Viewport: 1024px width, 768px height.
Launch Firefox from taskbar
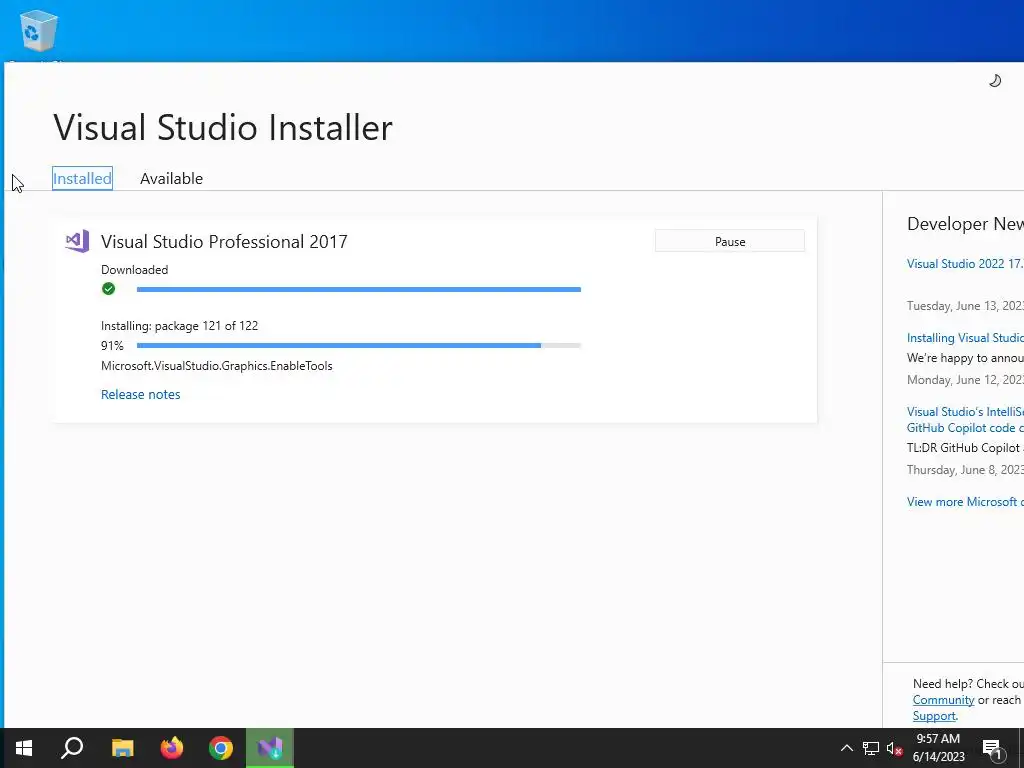click(x=172, y=748)
